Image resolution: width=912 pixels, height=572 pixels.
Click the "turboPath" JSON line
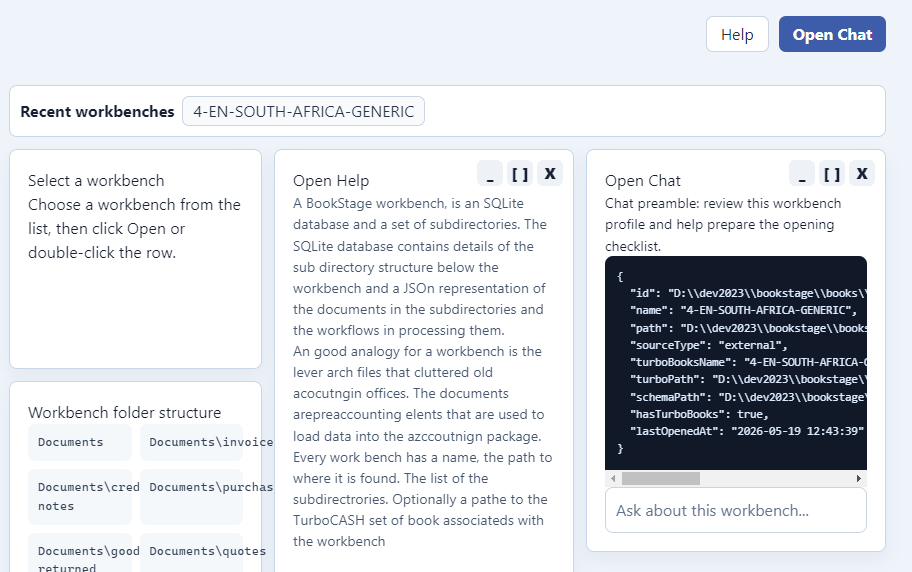[748, 379]
